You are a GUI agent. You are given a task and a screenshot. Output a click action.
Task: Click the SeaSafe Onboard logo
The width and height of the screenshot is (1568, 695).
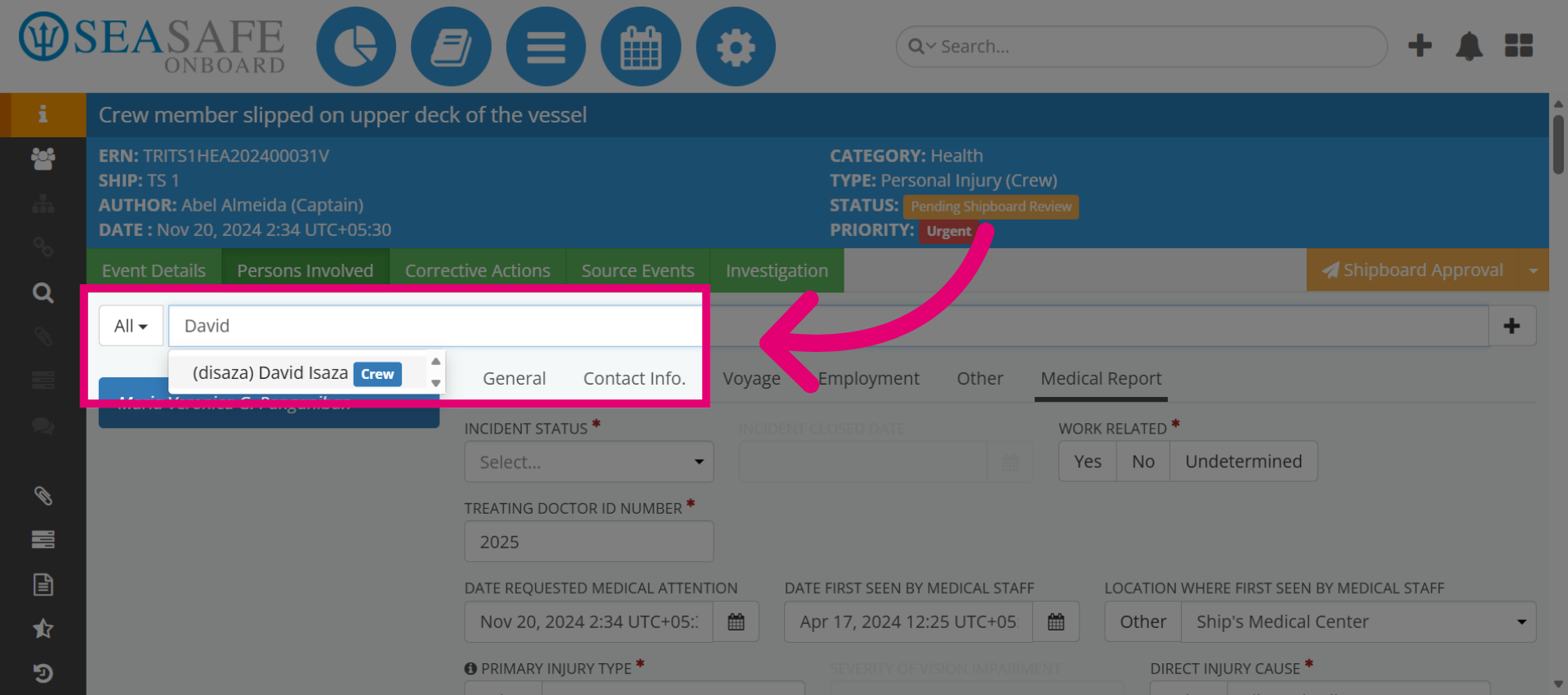point(153,42)
